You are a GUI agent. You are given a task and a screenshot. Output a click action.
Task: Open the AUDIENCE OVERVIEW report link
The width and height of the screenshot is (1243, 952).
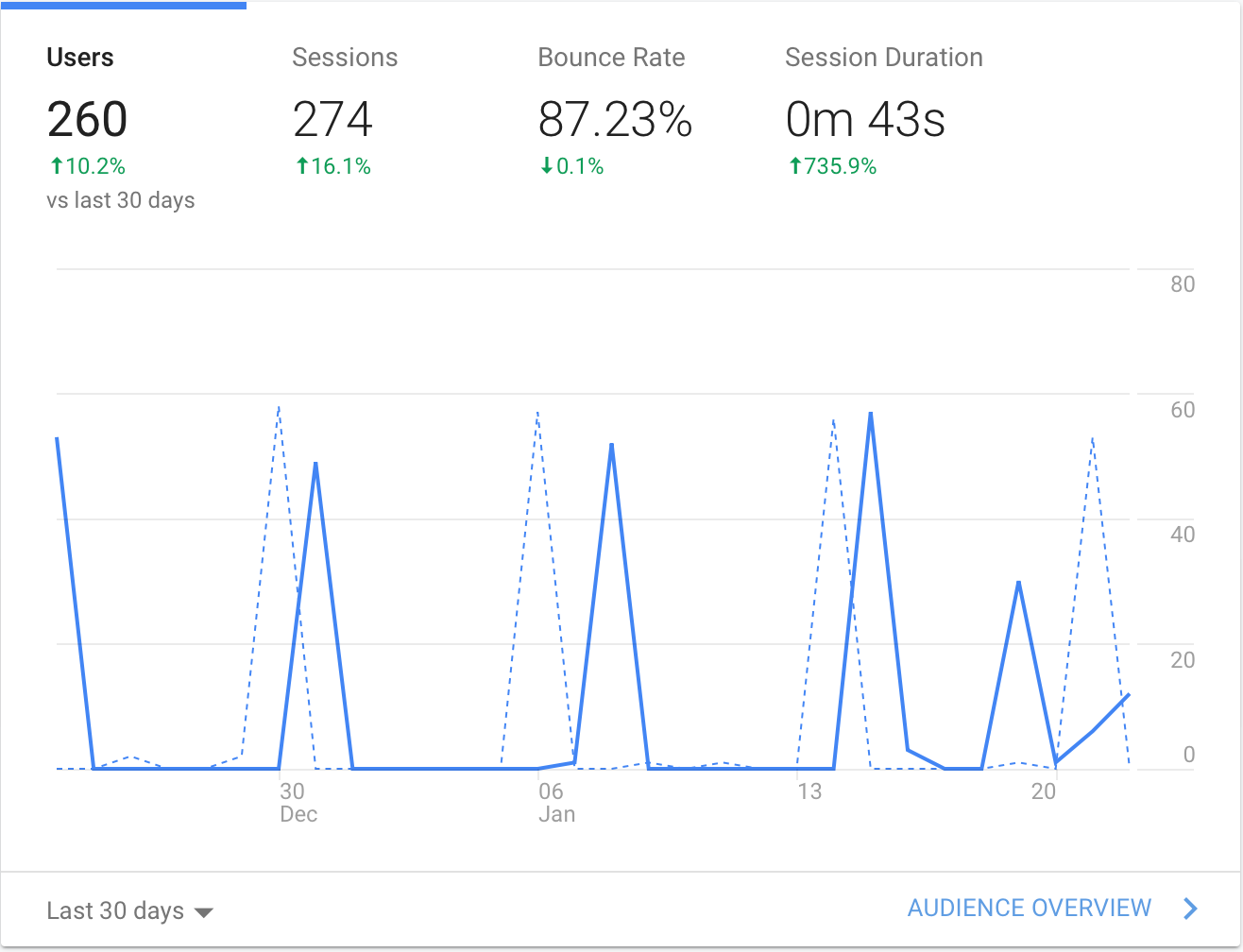1030,909
